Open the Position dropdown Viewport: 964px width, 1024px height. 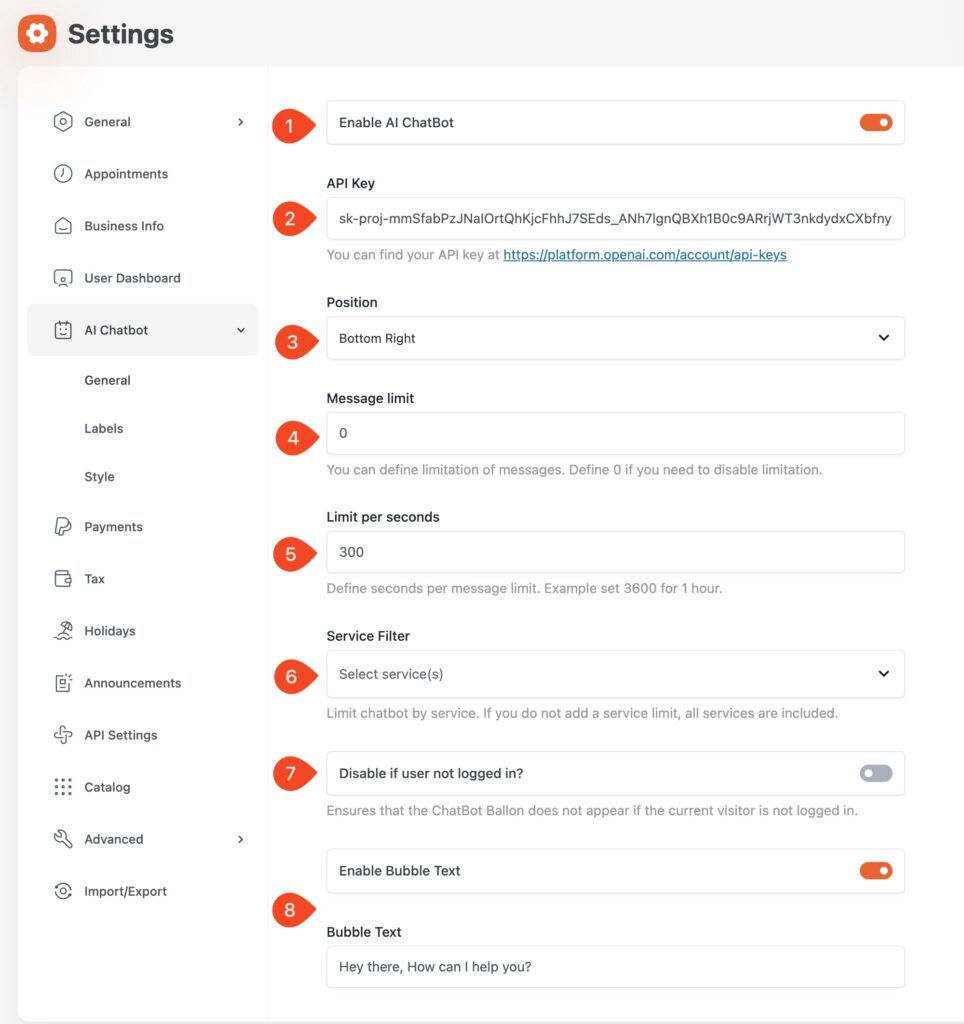615,338
